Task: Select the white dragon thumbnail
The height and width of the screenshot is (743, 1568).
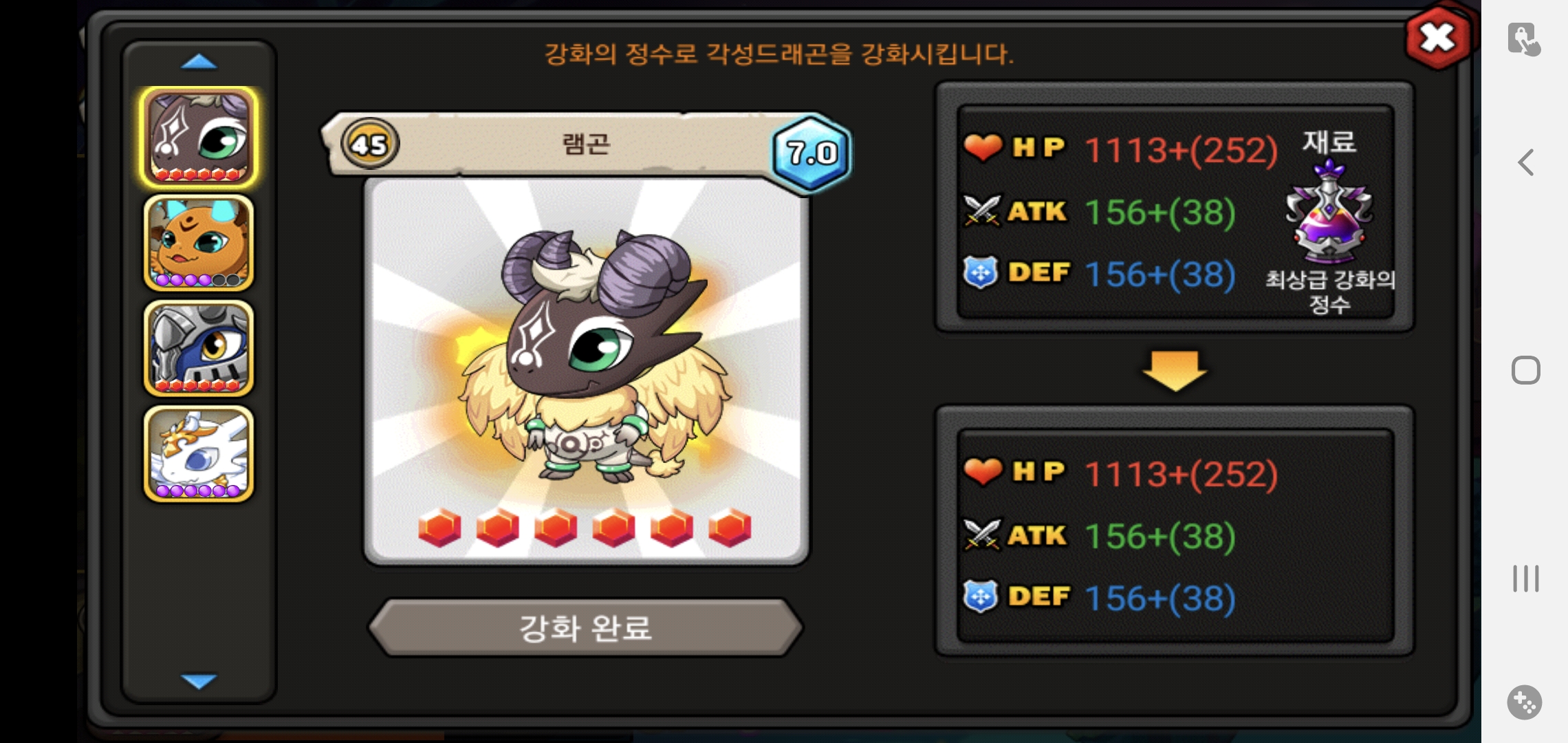Action: click(198, 453)
